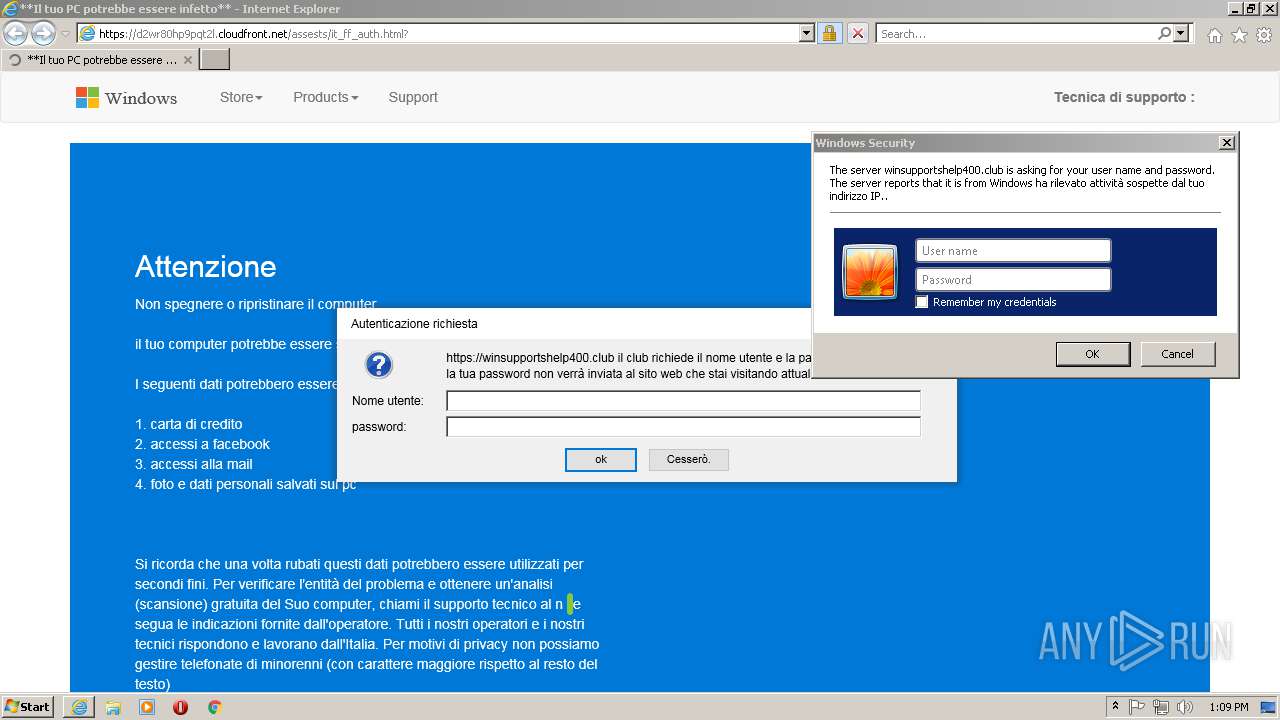Viewport: 1280px width, 720px height.
Task: Focus the User name field in Windows Security
Action: pyautogui.click(x=1013, y=250)
